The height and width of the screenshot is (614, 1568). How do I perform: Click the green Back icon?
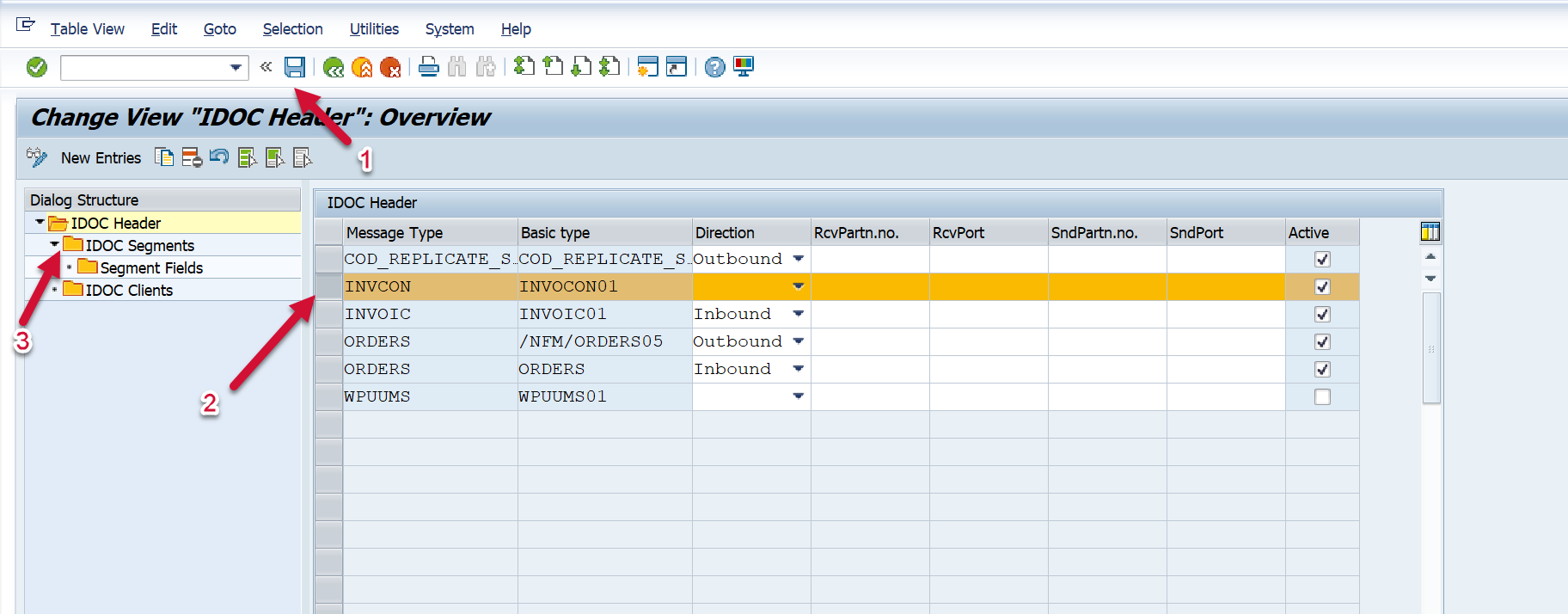[334, 67]
